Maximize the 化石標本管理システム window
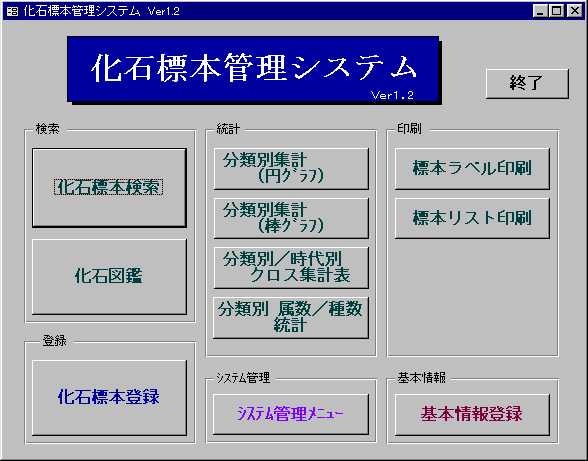588x461 pixels. pyautogui.click(x=557, y=11)
